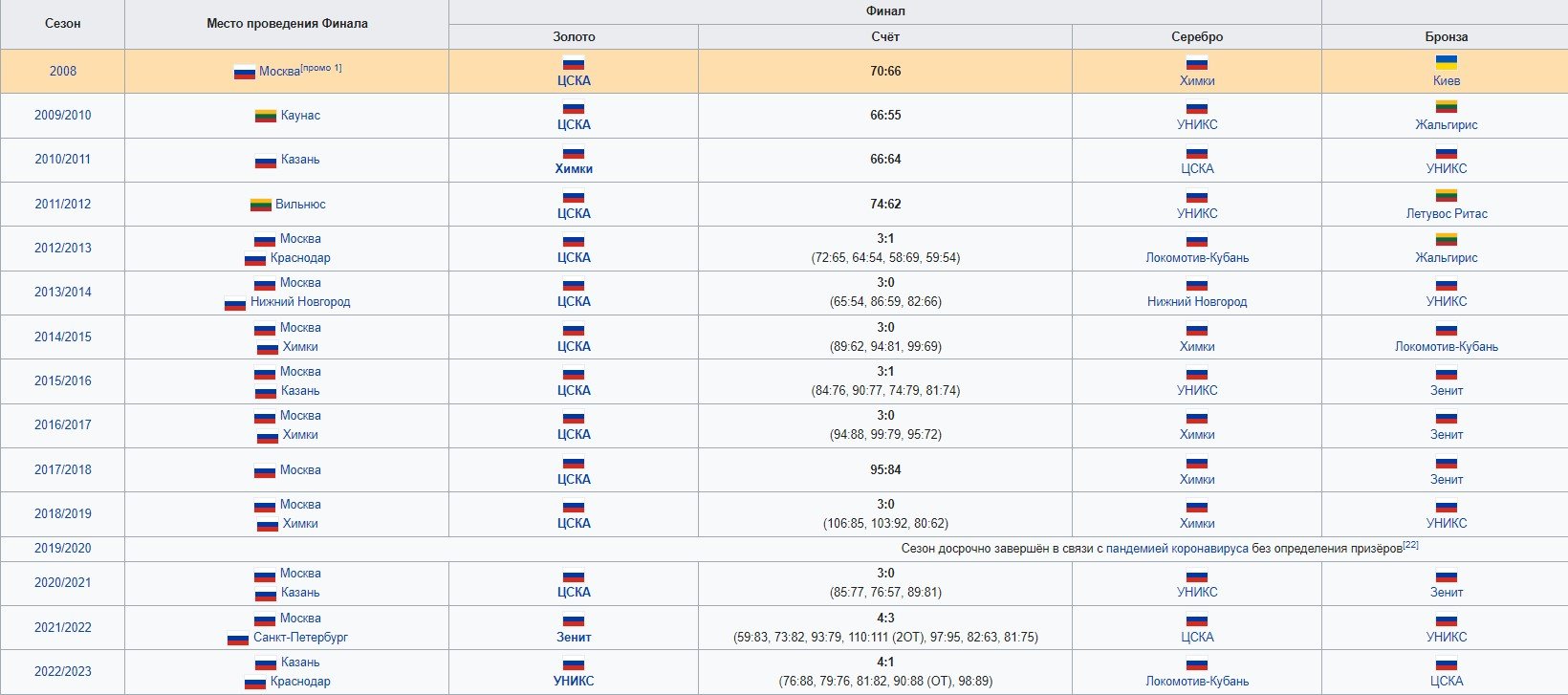Open the Санкт-Петербург venue link
This screenshot has height=695, width=1568.
point(300,638)
